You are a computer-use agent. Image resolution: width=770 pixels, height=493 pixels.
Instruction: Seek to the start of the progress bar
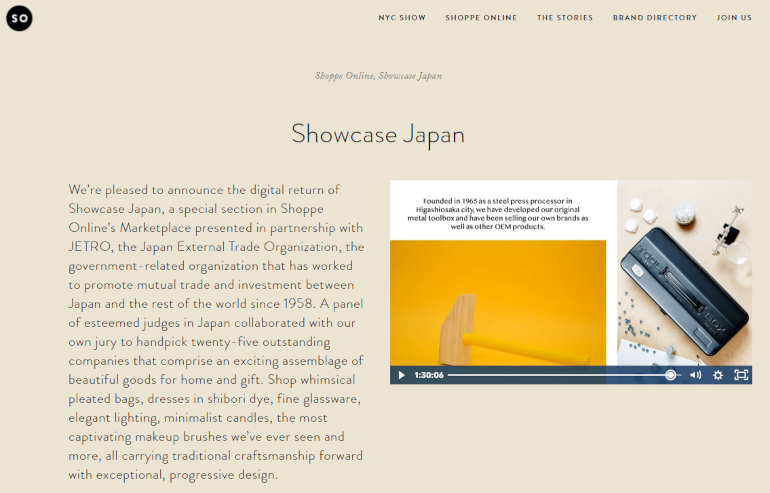click(450, 375)
